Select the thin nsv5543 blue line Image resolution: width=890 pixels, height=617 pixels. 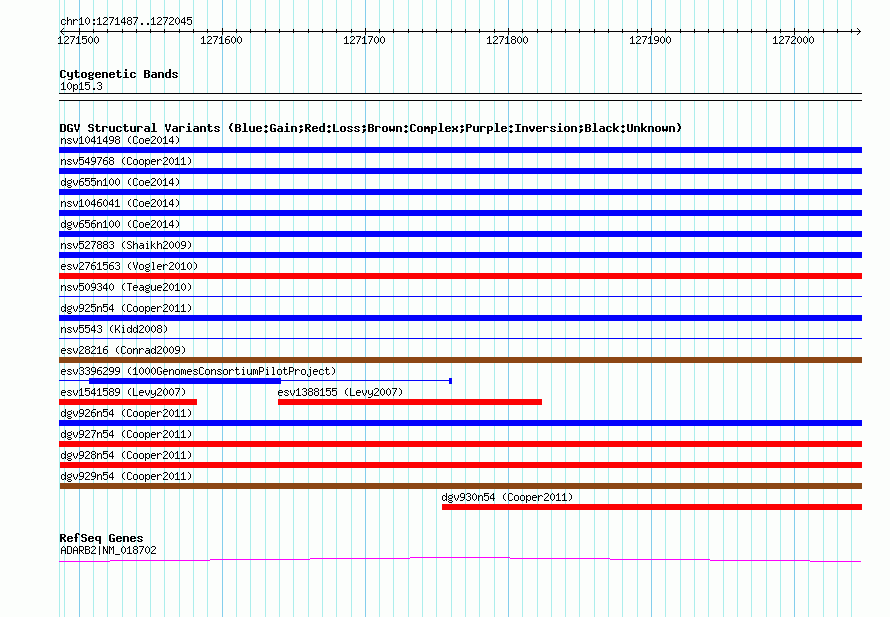(460, 338)
